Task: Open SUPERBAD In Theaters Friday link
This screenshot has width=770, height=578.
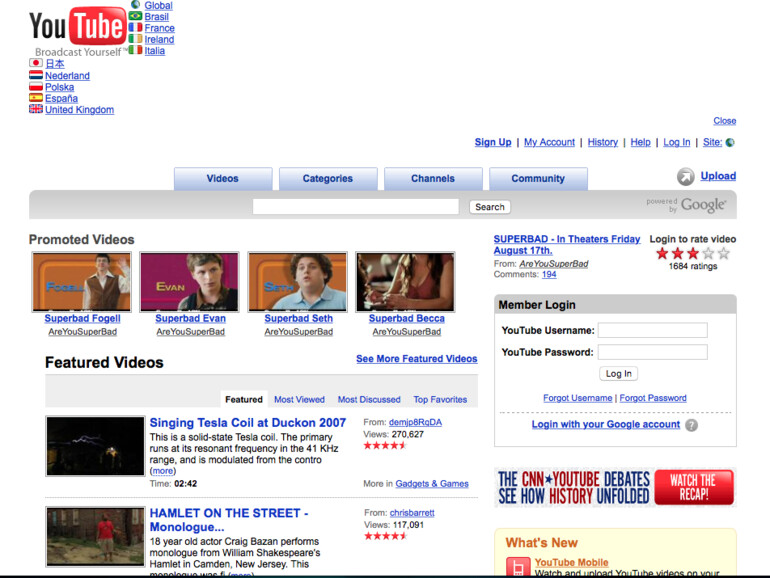Action: click(567, 245)
